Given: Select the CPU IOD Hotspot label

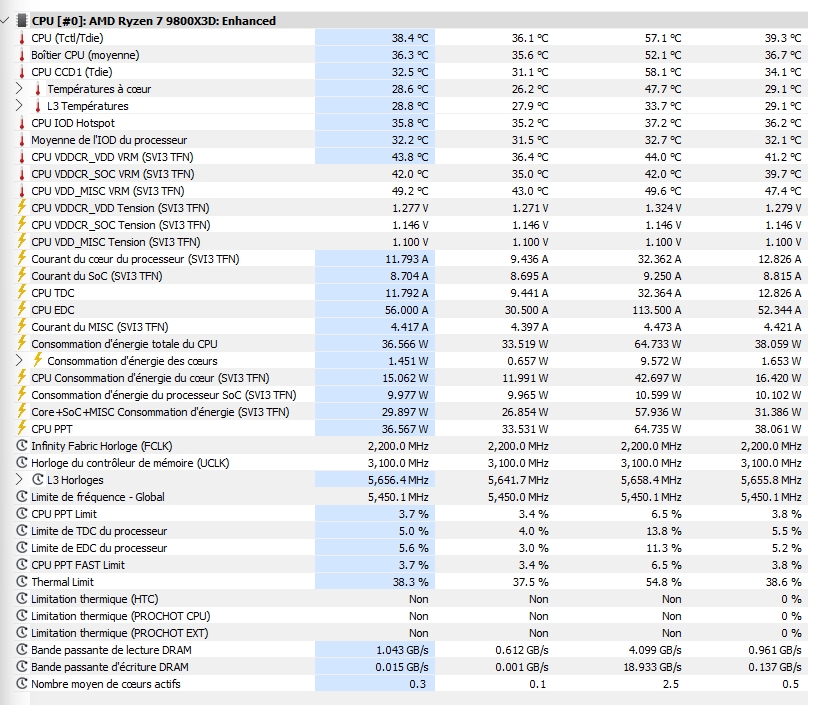Looking at the screenshot, I should pyautogui.click(x=73, y=123).
